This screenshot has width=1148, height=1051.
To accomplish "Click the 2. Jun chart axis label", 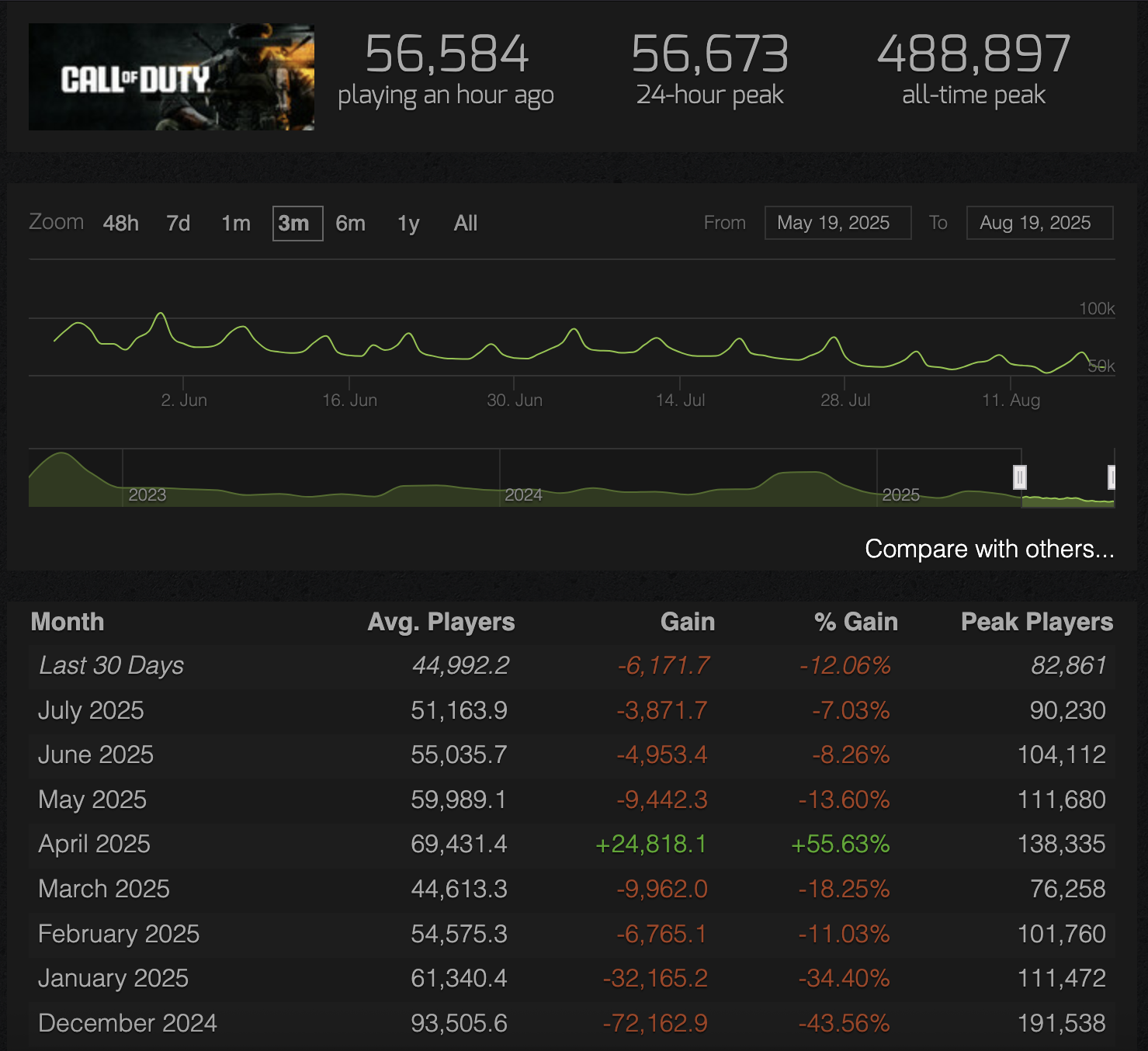I will [184, 400].
